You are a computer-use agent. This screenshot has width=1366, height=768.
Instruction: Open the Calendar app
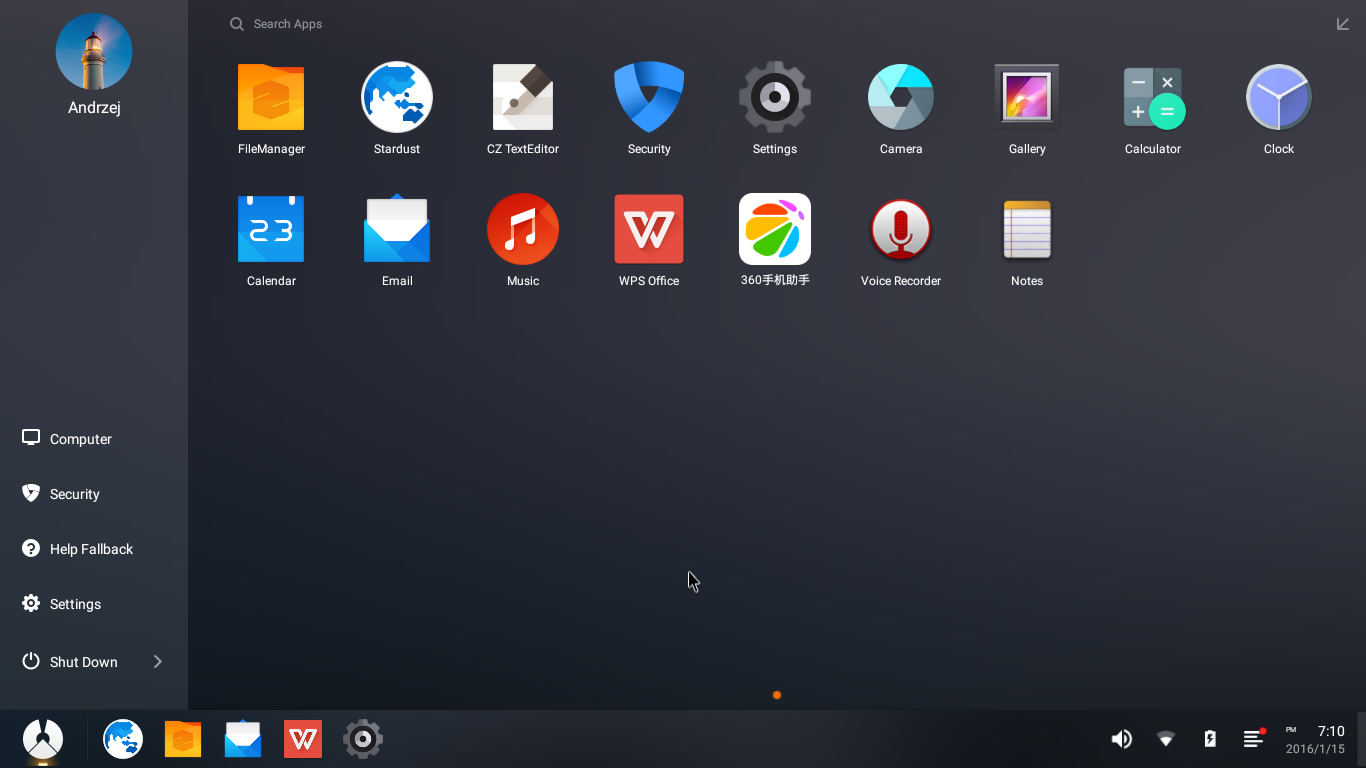pos(271,229)
